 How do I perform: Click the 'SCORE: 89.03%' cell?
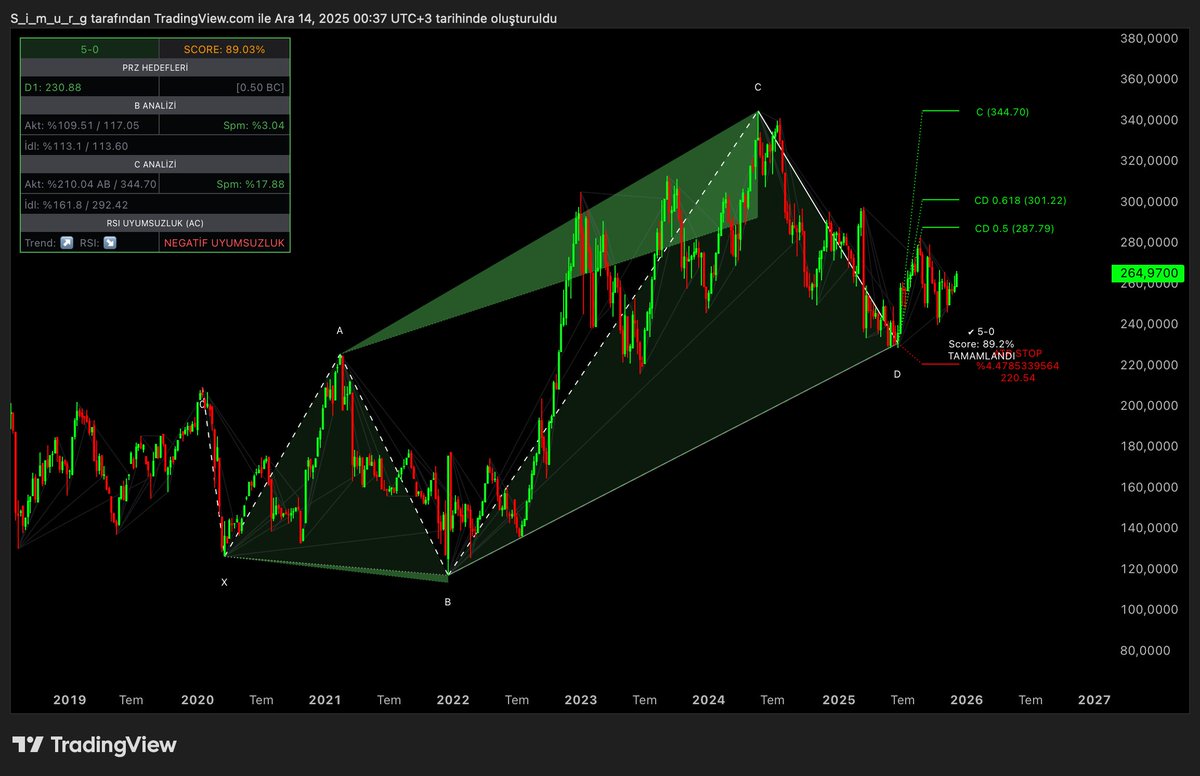[x=224, y=49]
